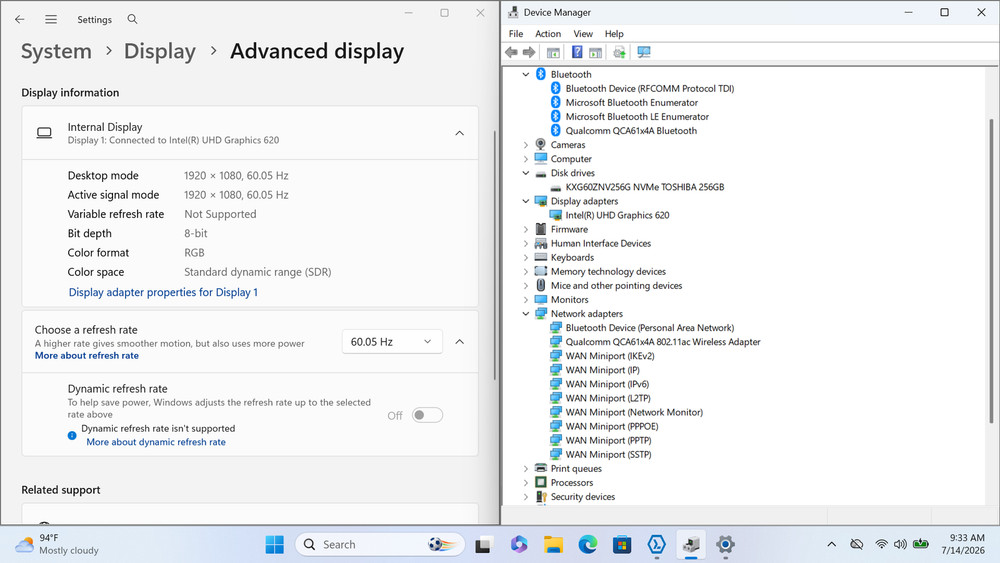This screenshot has width=1000, height=563.
Task: Click the PowerShell-style taskbar app icon
Action: [x=656, y=545]
